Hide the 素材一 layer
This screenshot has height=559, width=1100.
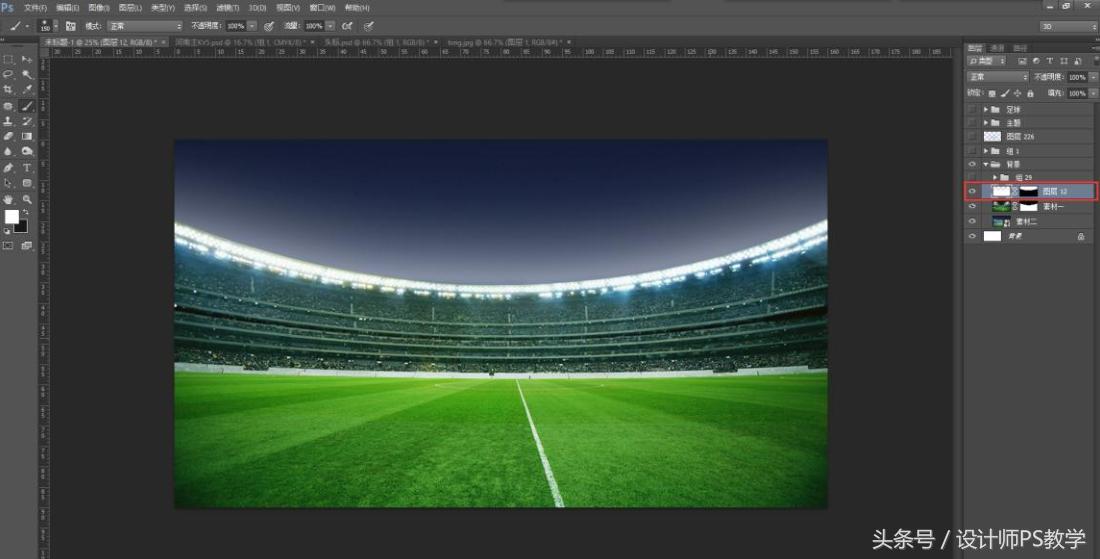(972, 207)
